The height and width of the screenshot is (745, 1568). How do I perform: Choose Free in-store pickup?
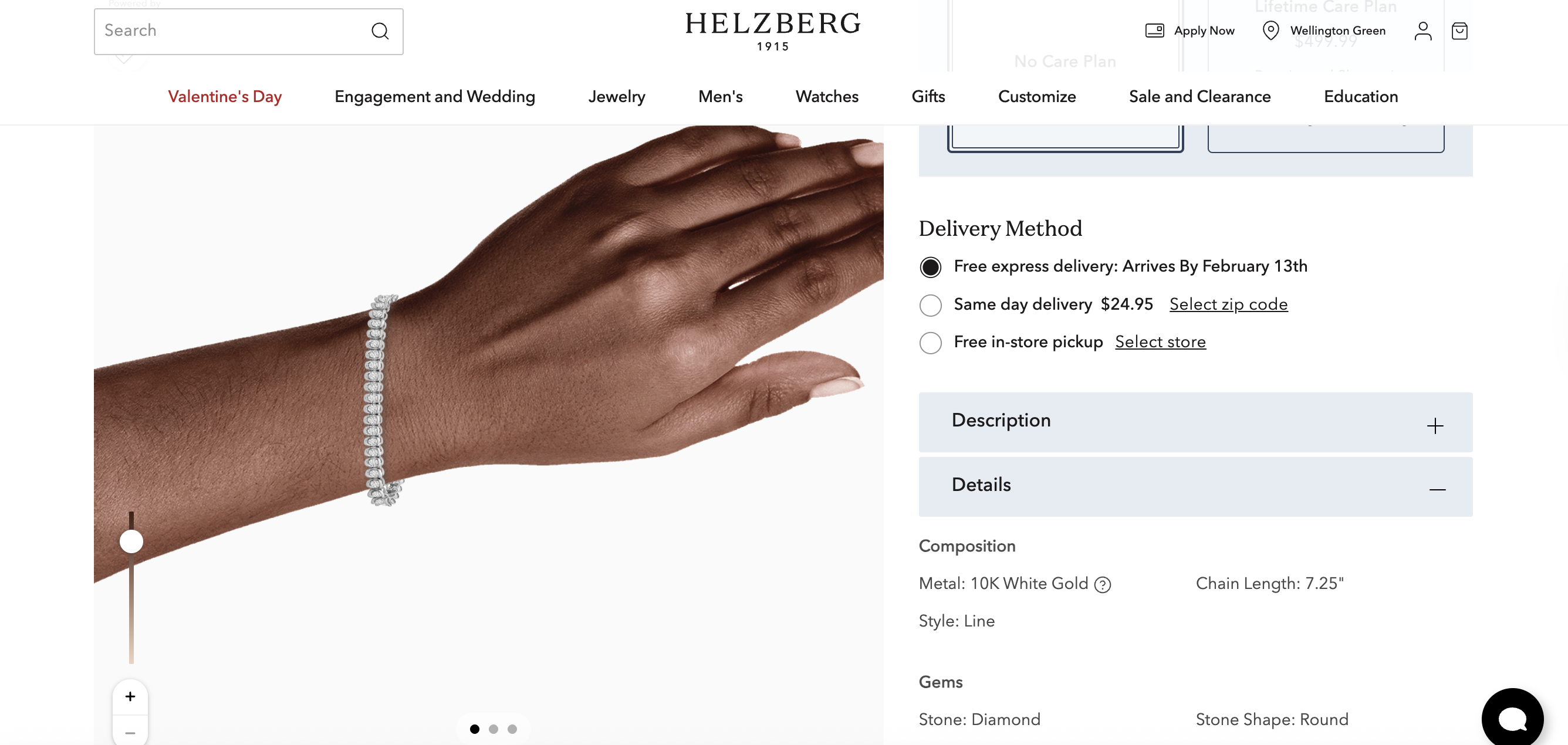(x=930, y=343)
